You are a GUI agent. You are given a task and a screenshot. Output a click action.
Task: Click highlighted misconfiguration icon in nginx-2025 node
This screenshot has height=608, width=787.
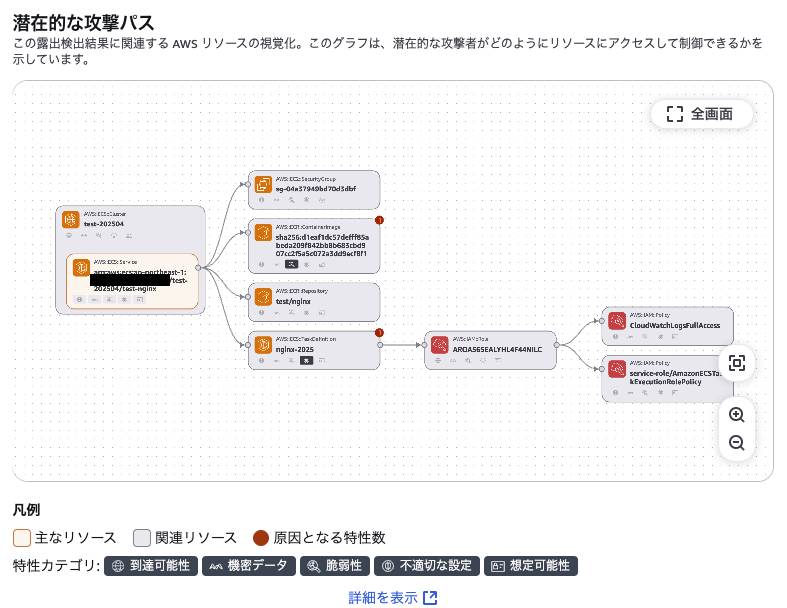pyautogui.click(x=306, y=360)
